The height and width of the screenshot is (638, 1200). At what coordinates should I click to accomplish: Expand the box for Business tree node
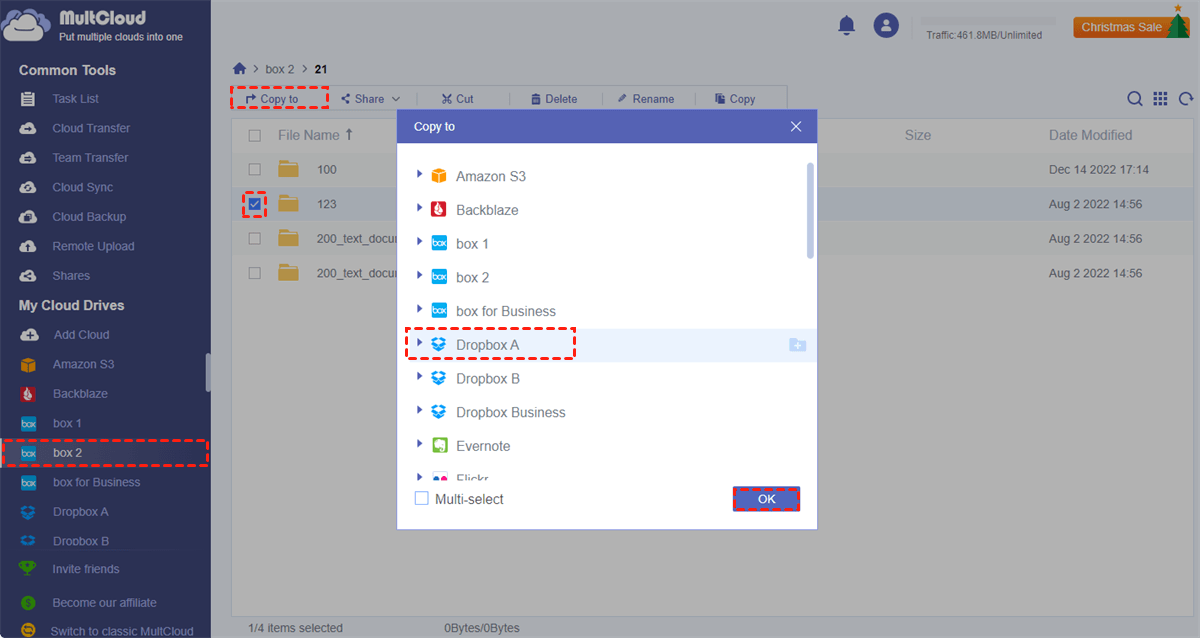(419, 310)
